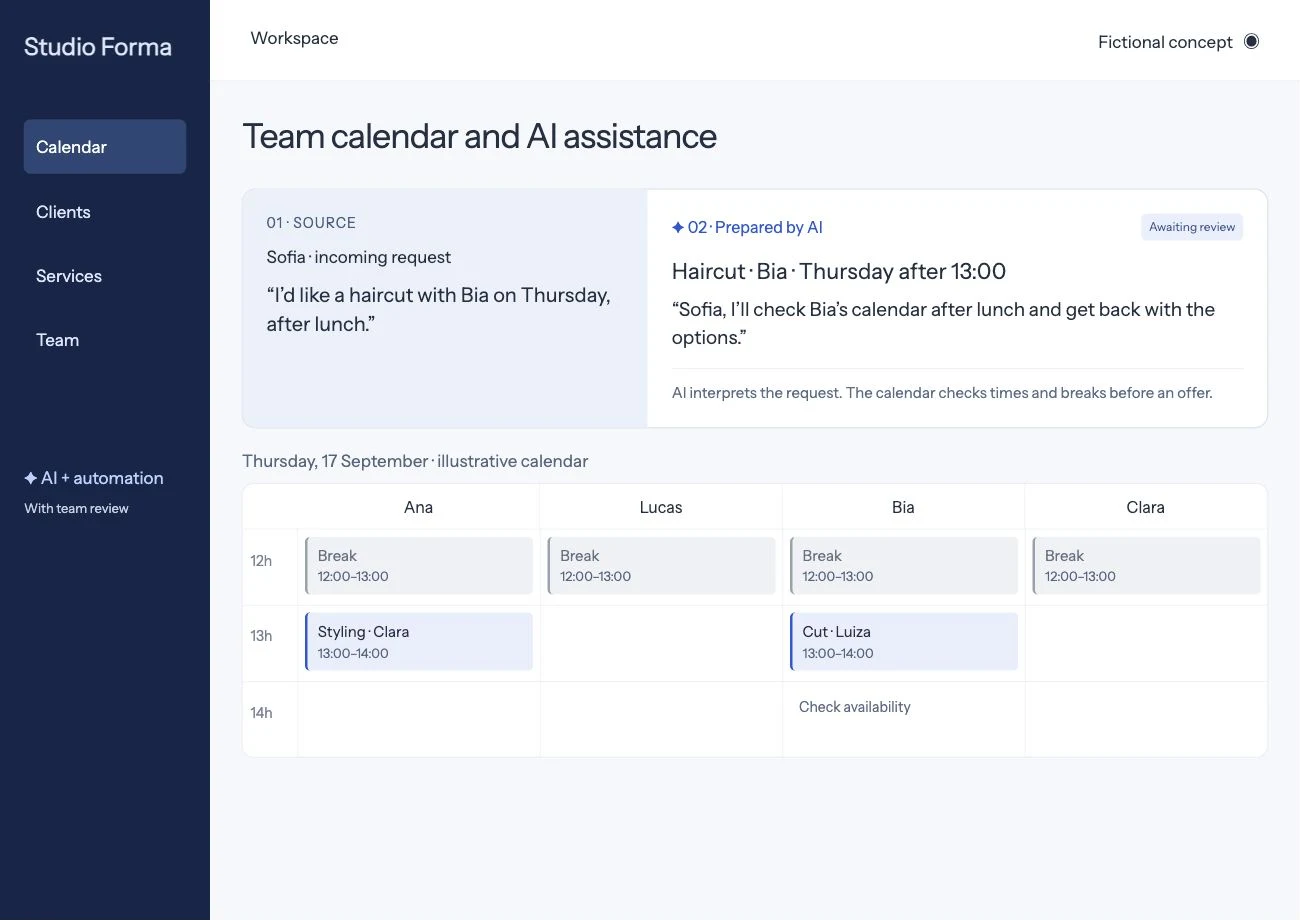Click '02 · Prepared by AI' label

755,228
